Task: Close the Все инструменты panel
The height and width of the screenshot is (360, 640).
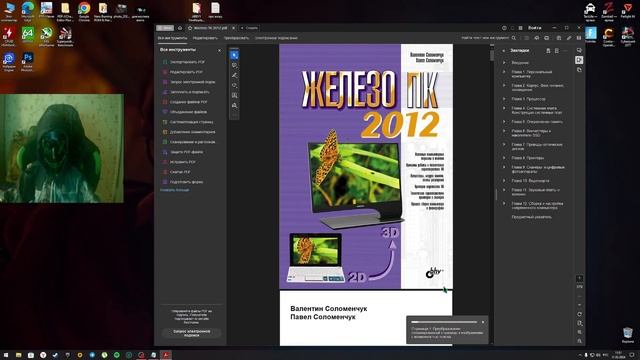Action: [219, 50]
